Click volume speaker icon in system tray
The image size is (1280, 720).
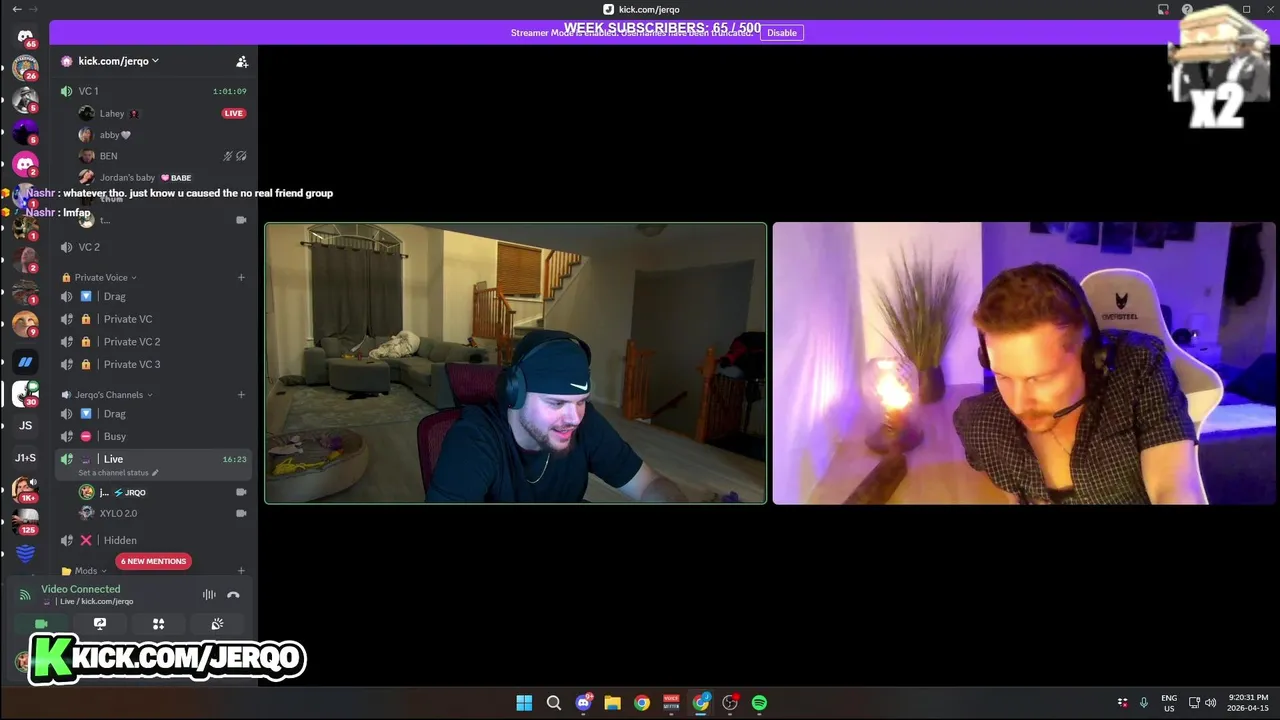click(1211, 703)
